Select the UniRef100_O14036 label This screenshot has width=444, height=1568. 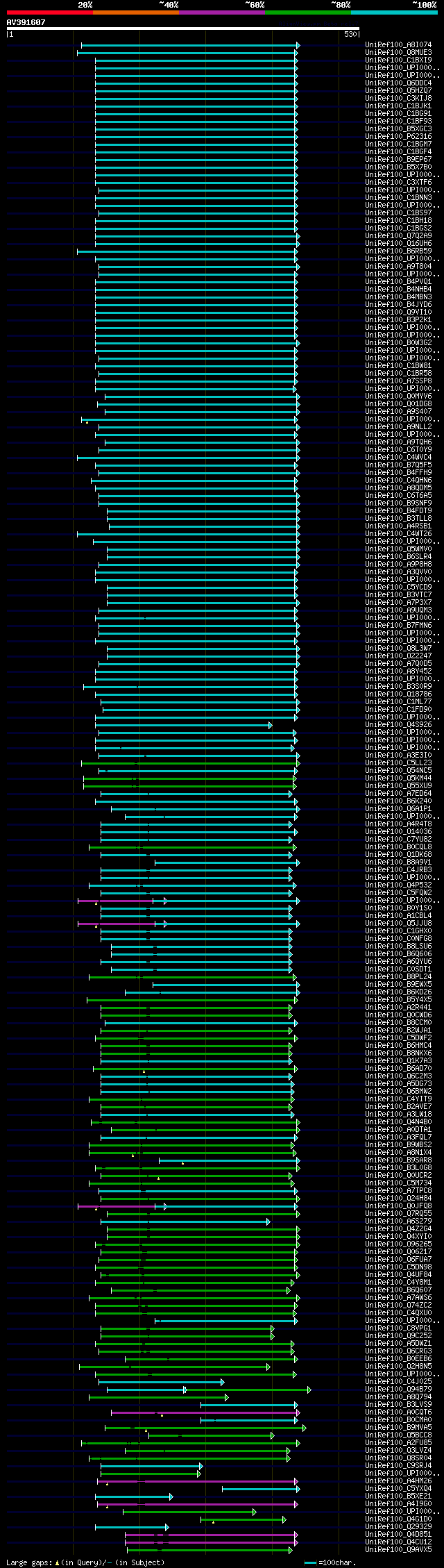tap(398, 831)
